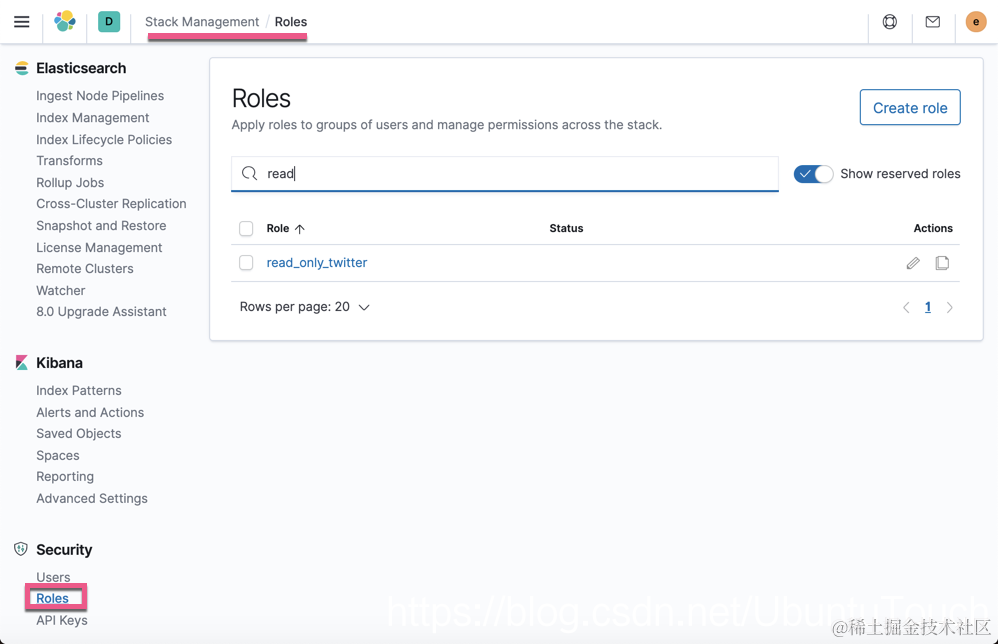Open Cross-Cluster Replication

tap(111, 204)
